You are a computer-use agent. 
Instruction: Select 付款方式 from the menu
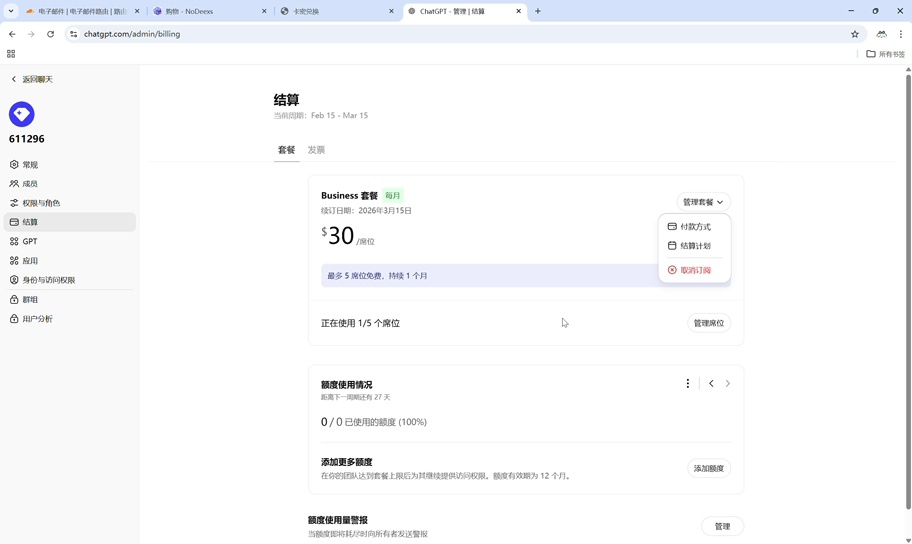pyautogui.click(x=695, y=227)
